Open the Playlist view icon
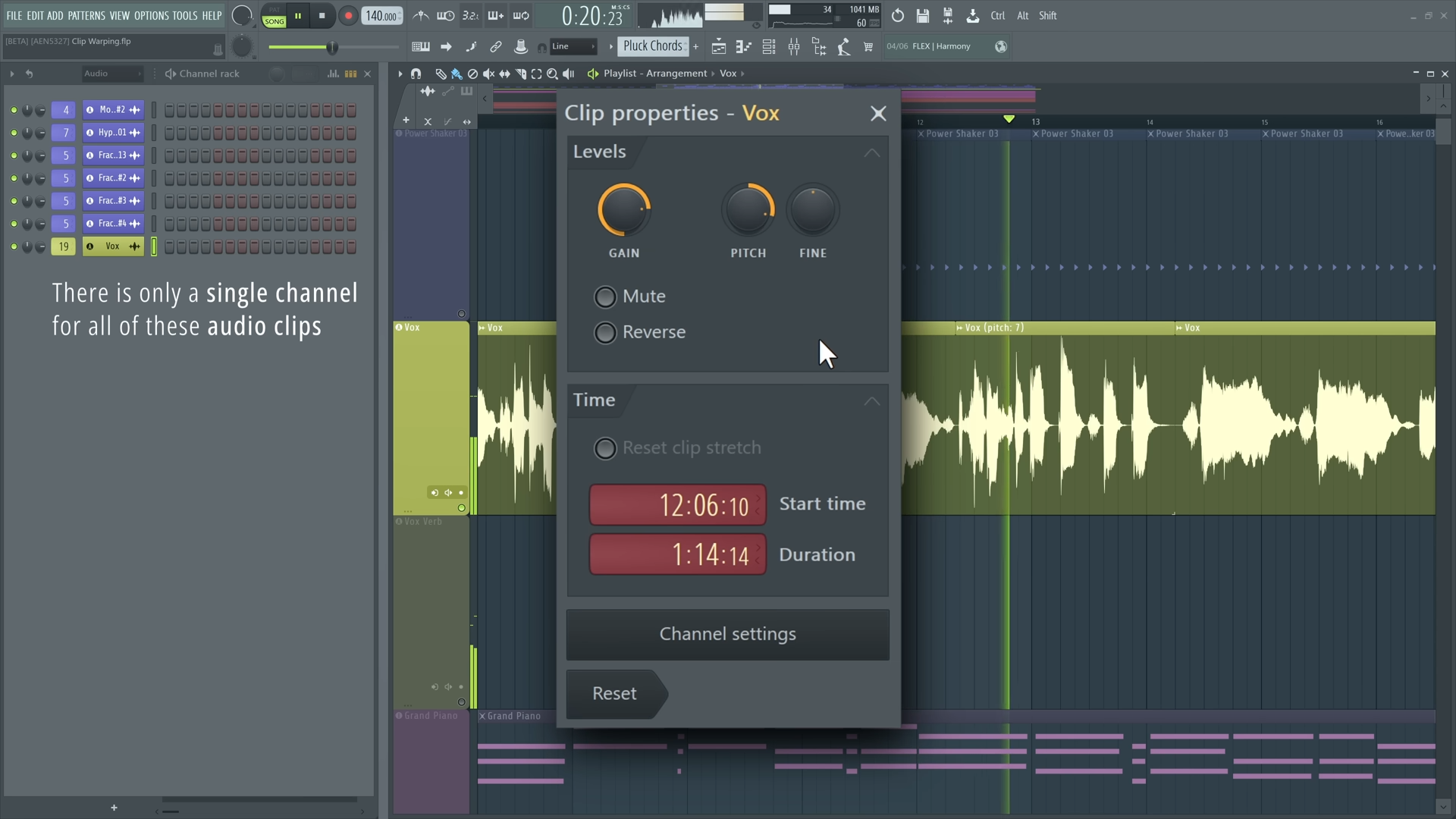This screenshot has width=1456, height=819. click(719, 47)
